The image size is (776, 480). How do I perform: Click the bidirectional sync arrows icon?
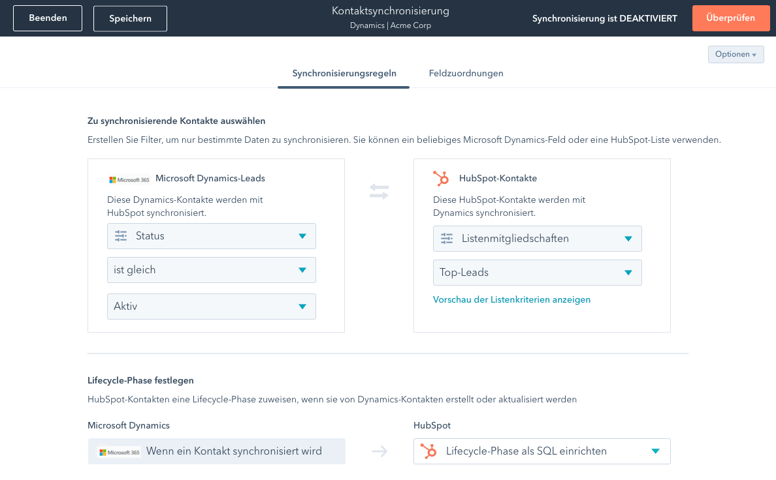tap(379, 191)
